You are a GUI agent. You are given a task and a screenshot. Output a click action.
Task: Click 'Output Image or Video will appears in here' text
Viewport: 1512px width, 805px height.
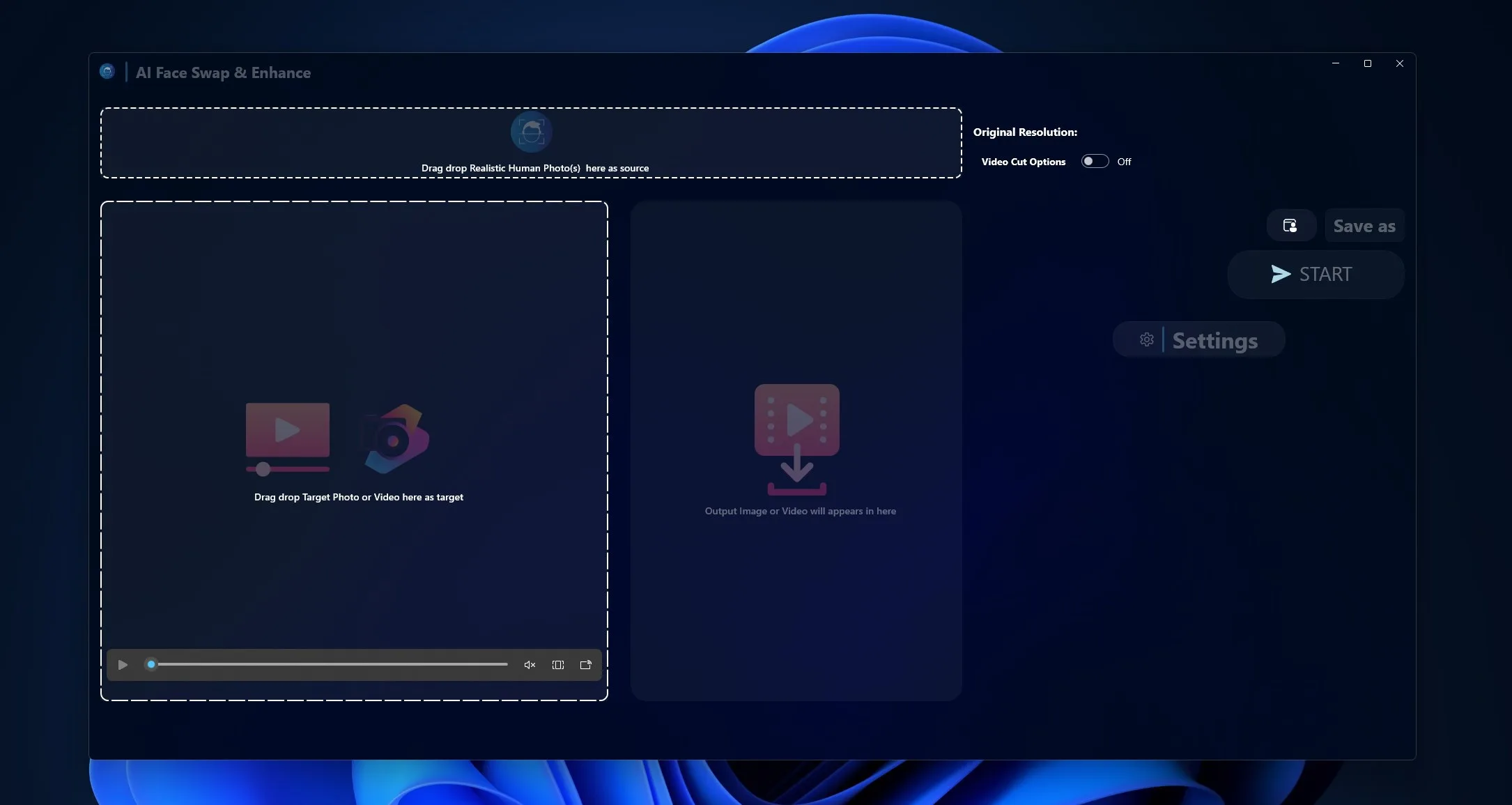[800, 511]
